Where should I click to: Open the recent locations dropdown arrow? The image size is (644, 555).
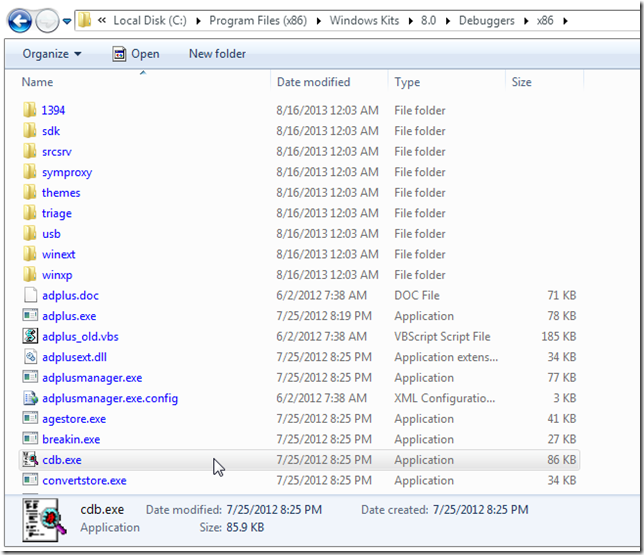[67, 21]
